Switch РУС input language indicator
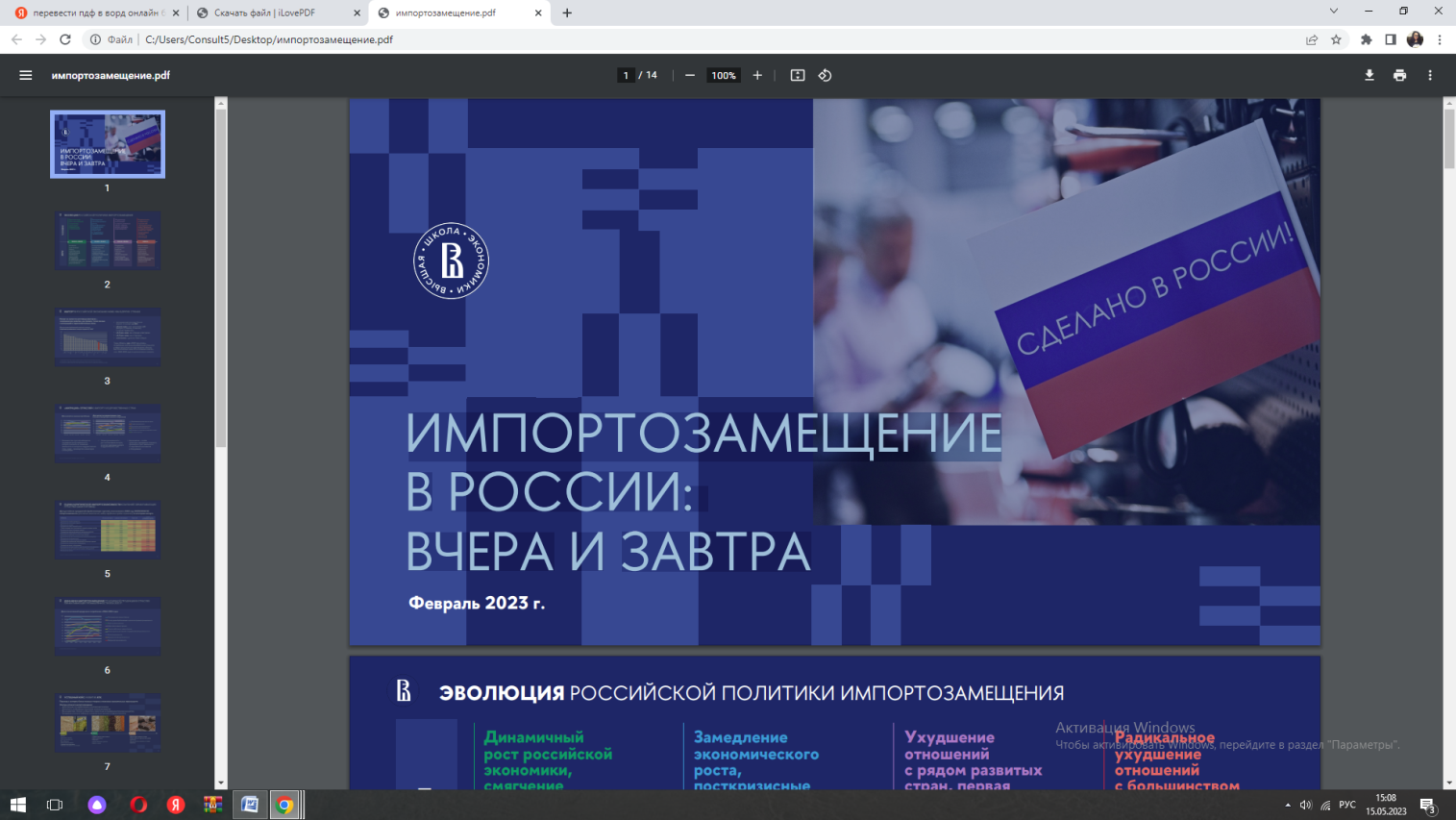This screenshot has height=820, width=1456. 1347,805
